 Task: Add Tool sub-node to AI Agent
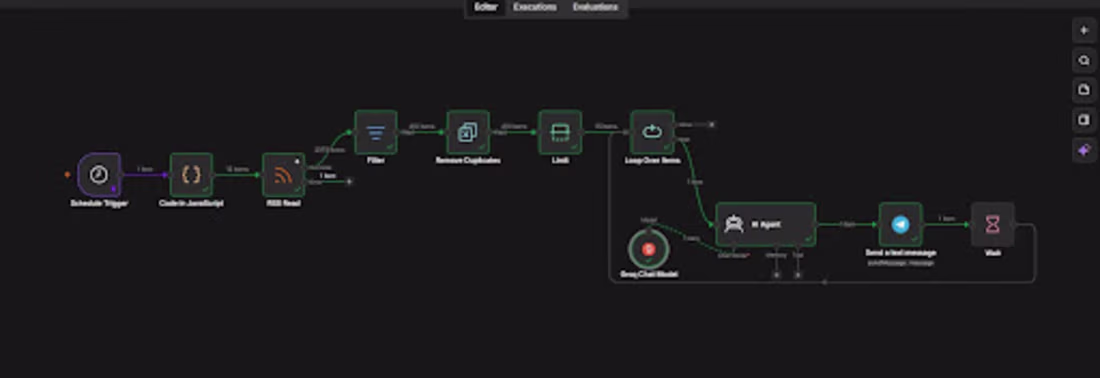[798, 275]
